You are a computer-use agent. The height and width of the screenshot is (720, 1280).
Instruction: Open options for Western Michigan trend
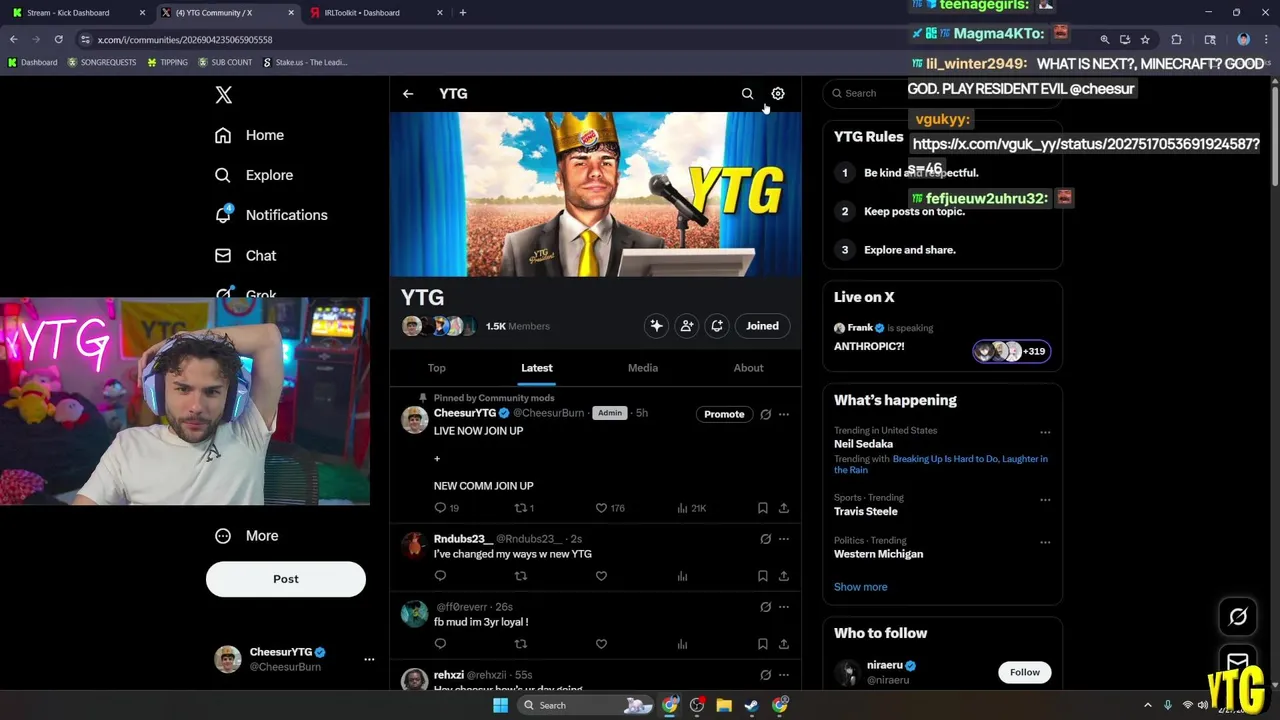coord(1045,543)
